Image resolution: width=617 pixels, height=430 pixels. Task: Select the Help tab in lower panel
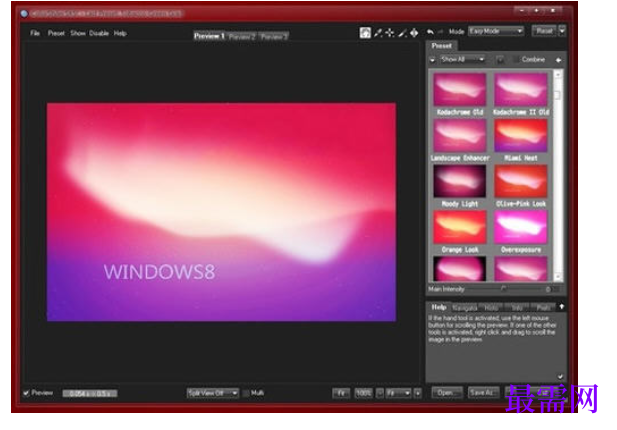click(x=438, y=307)
